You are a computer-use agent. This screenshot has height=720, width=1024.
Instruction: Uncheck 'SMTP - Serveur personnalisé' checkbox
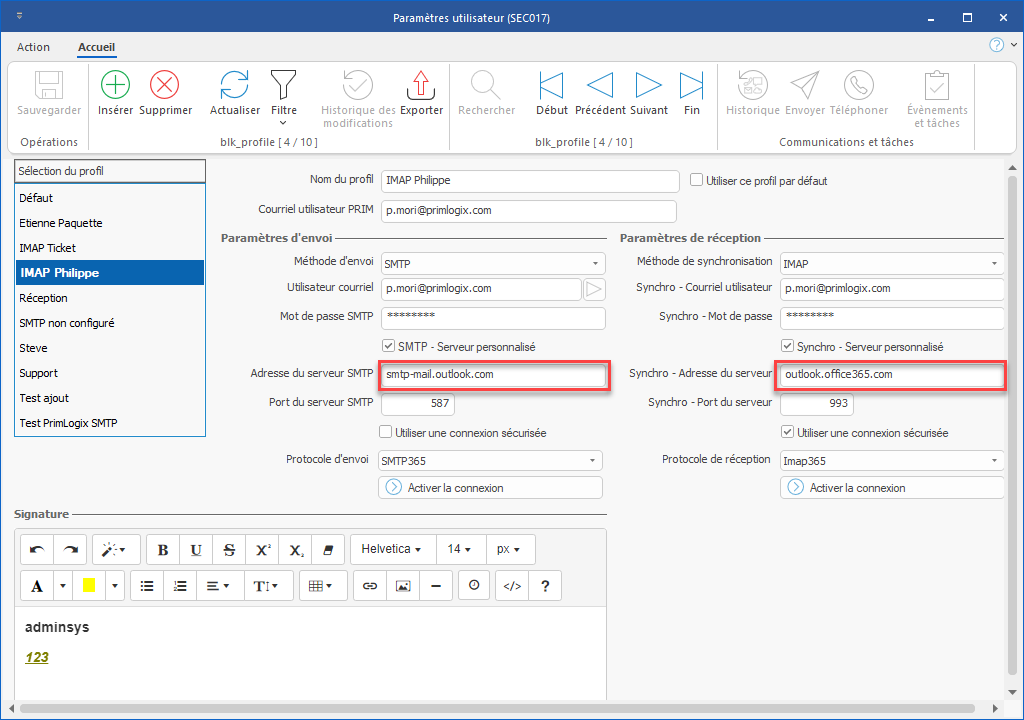click(388, 347)
